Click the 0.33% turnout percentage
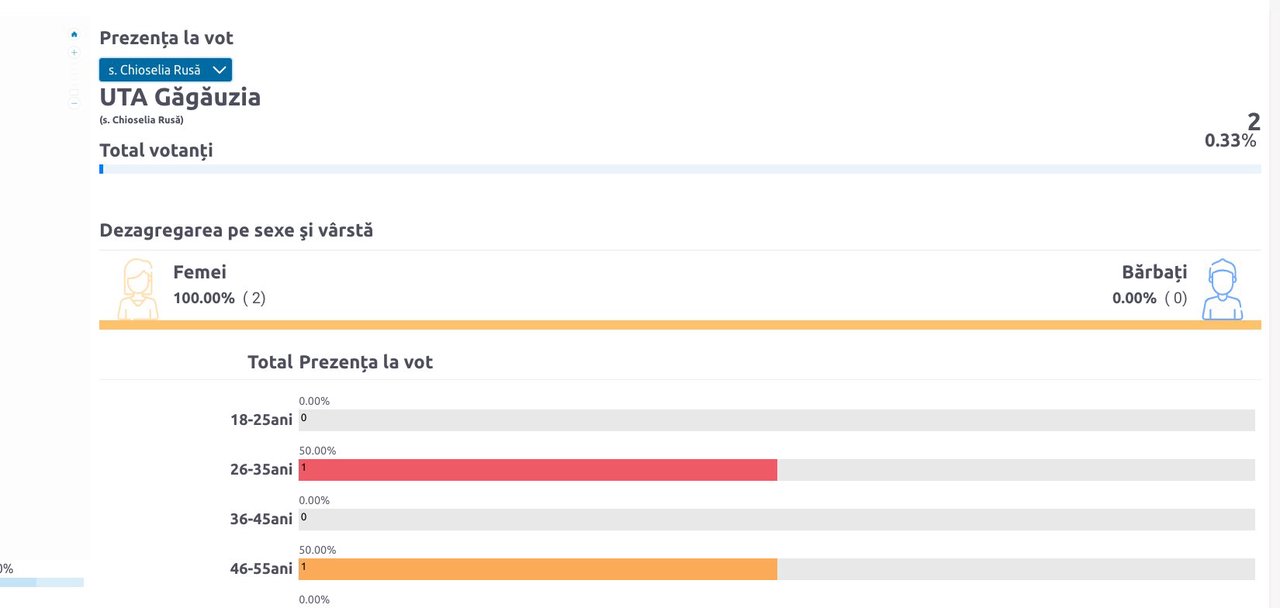The width and height of the screenshot is (1280, 608). pyautogui.click(x=1230, y=141)
